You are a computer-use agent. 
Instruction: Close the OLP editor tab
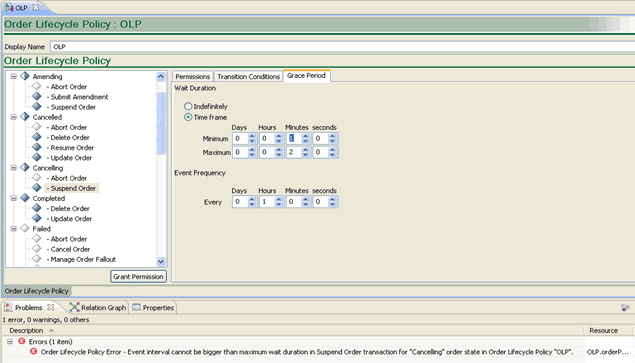pos(36,7)
